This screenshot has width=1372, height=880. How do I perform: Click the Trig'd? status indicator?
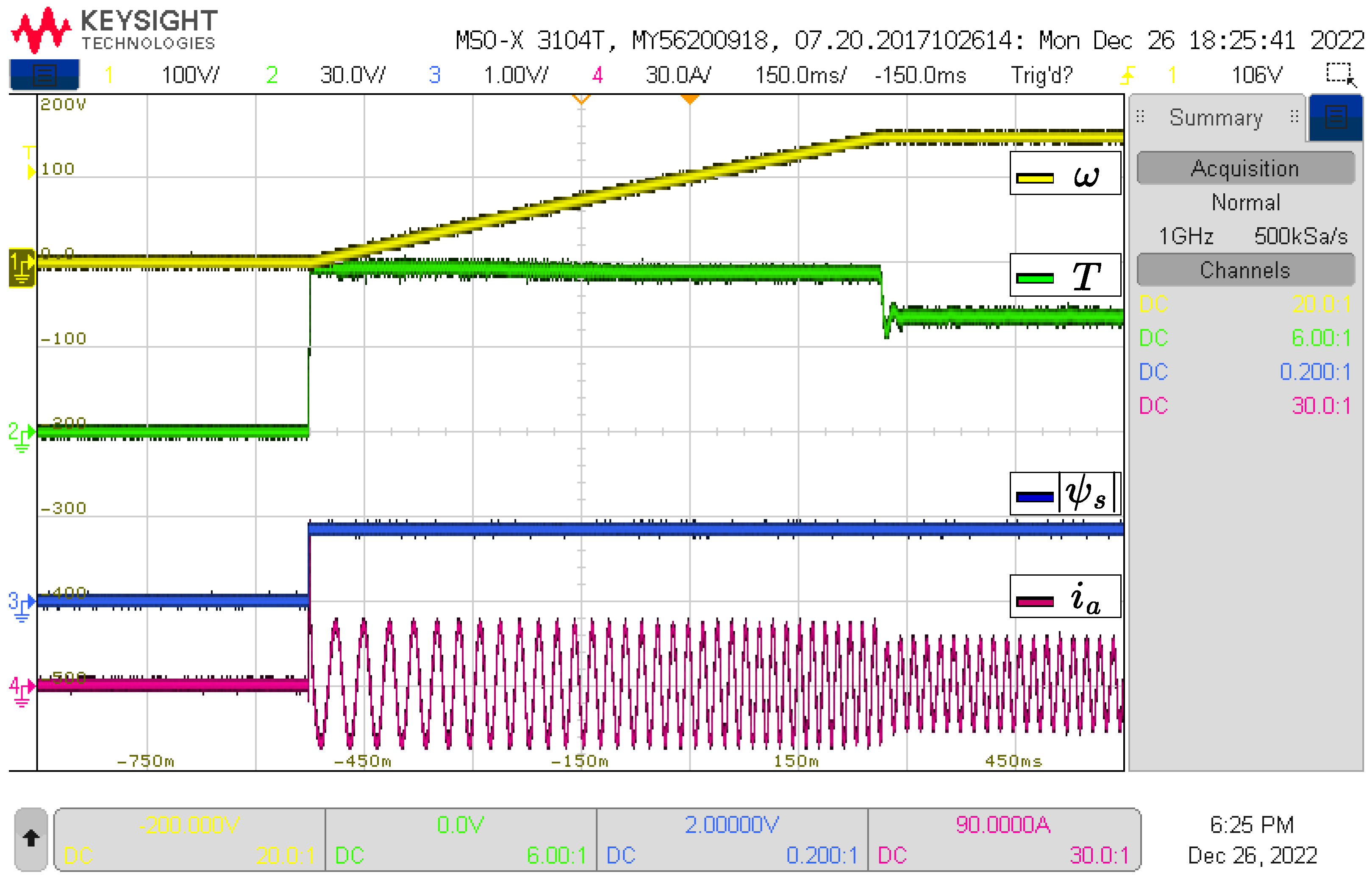tap(1042, 75)
